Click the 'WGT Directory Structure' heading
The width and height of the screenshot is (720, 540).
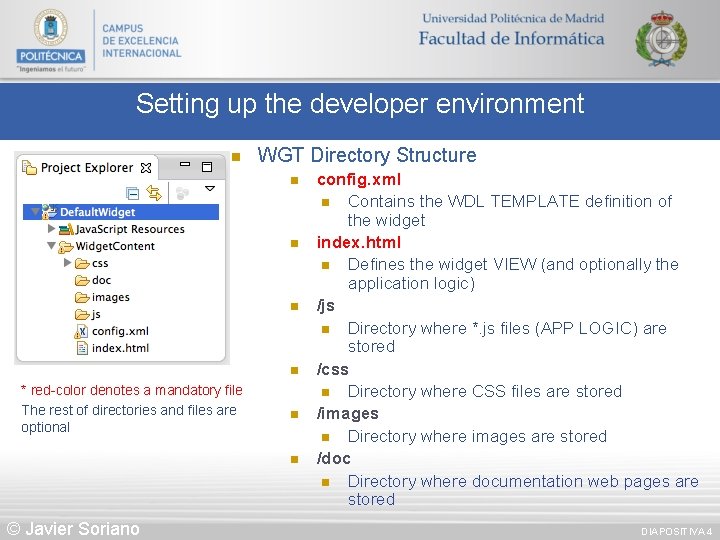click(367, 155)
